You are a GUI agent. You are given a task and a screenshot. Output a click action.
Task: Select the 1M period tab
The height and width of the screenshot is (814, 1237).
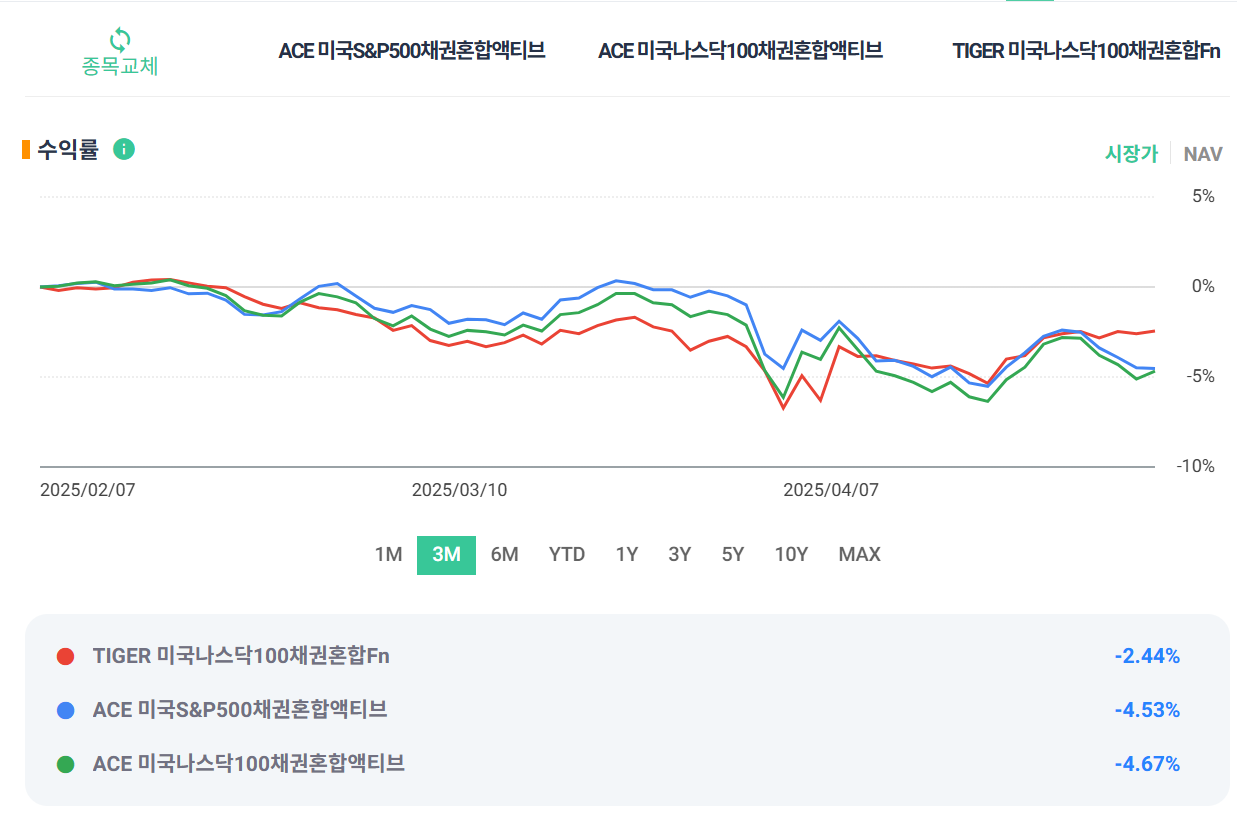point(389,554)
